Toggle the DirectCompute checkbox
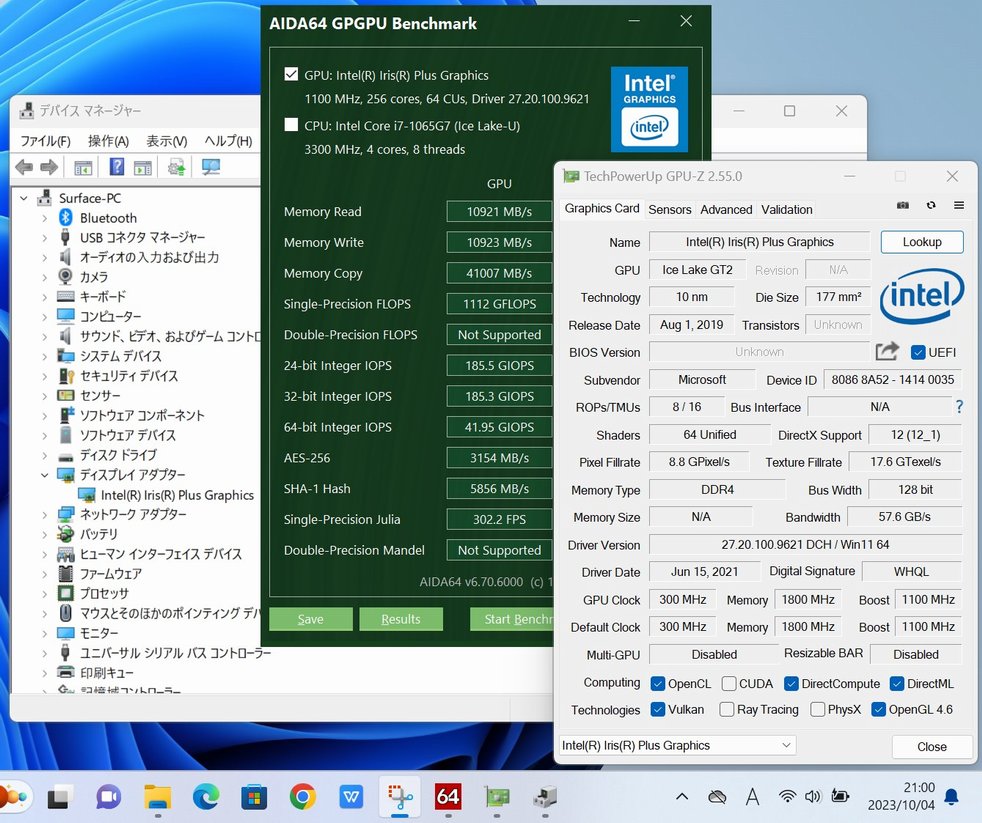 [791, 683]
